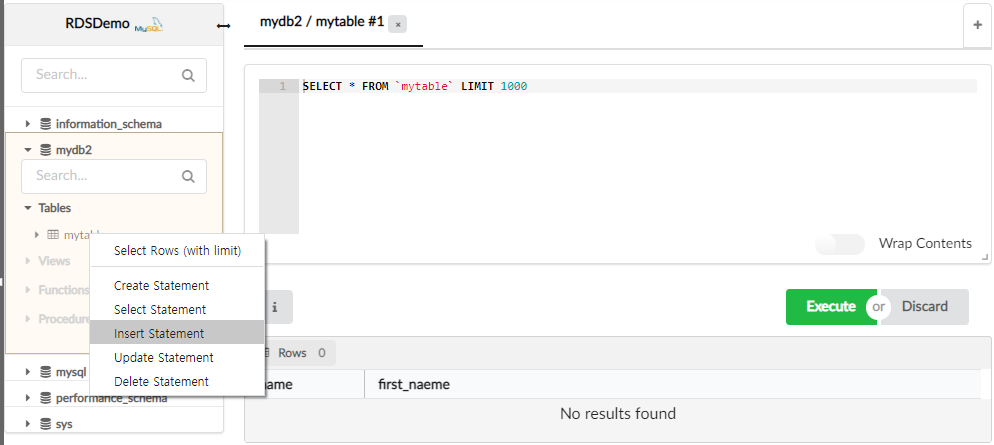Screen dimensions: 994x445
Task: Collapse the mydb2 database node
Action: click(x=27, y=150)
